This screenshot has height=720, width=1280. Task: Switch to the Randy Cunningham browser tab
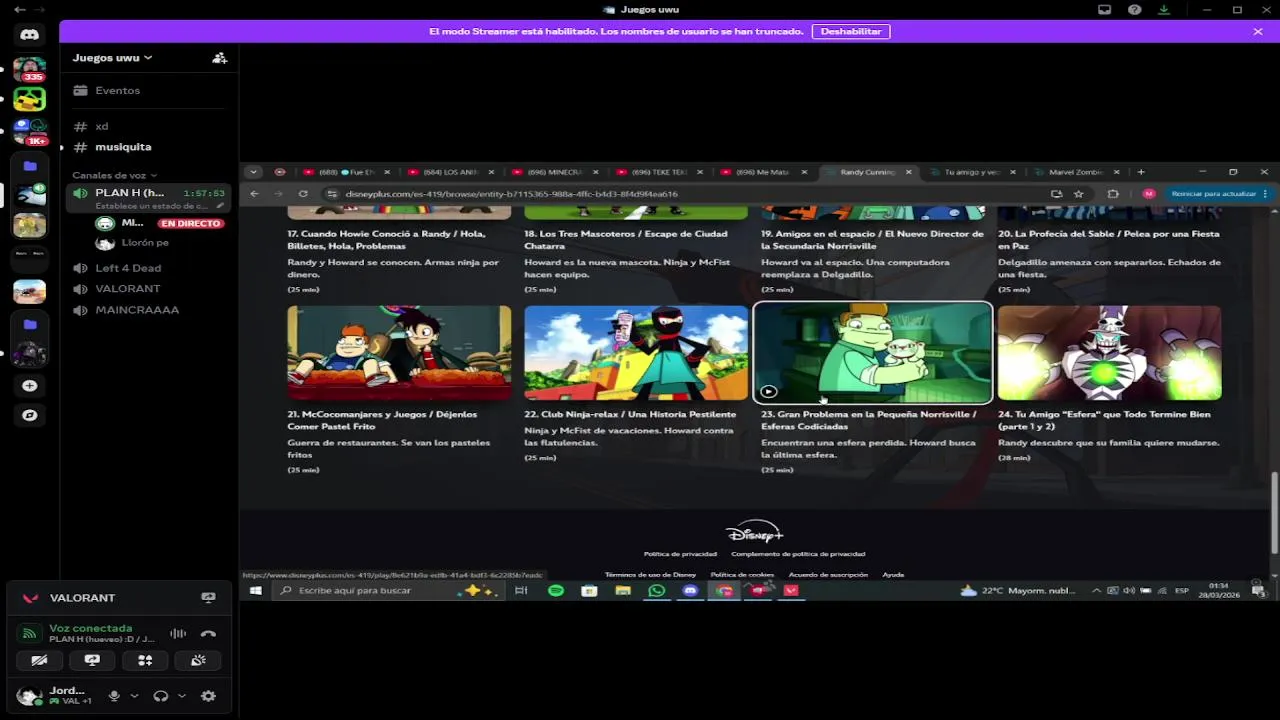click(x=868, y=172)
